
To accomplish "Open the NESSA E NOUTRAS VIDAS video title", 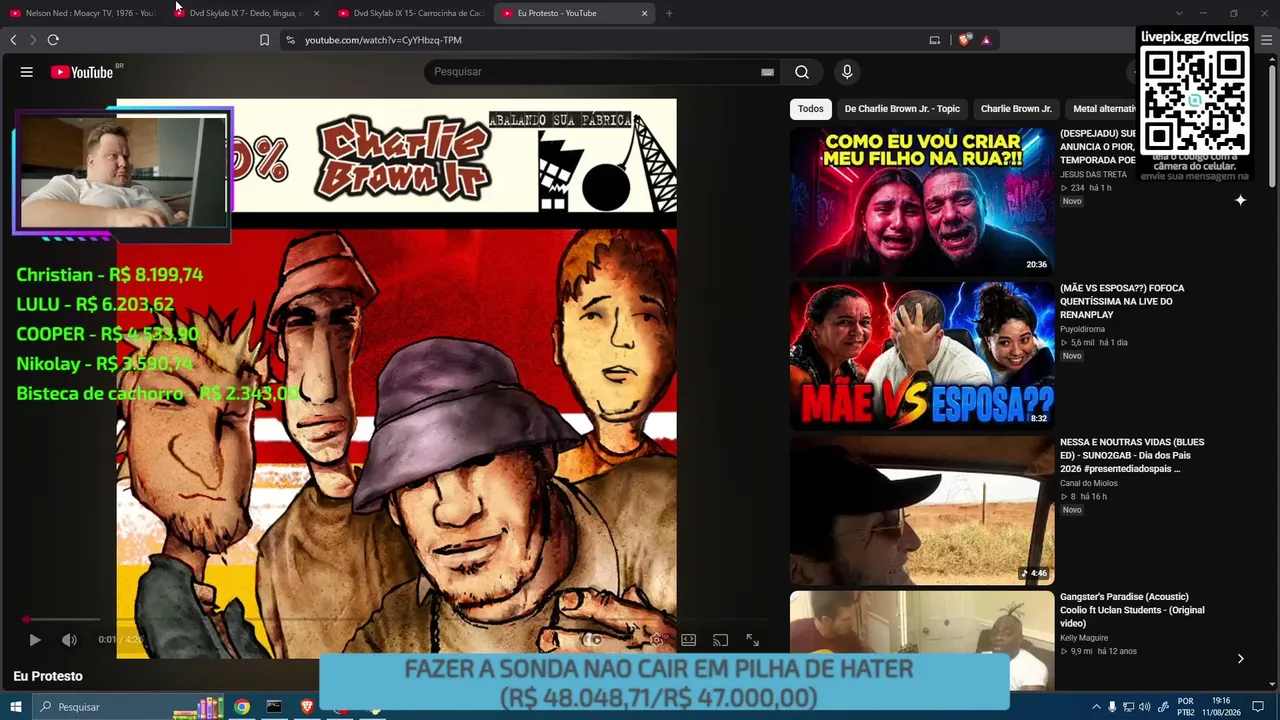I will click(x=1132, y=455).
